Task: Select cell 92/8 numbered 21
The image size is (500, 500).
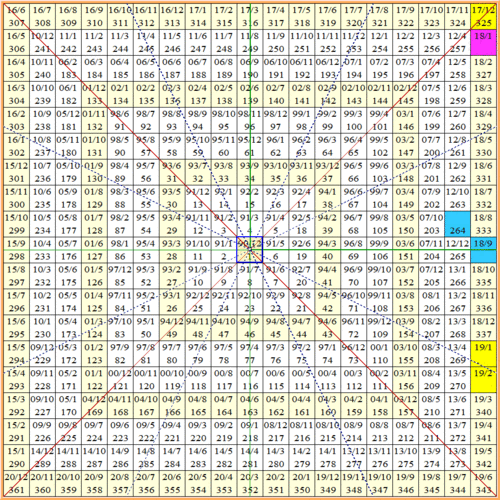Action: (x=302, y=302)
